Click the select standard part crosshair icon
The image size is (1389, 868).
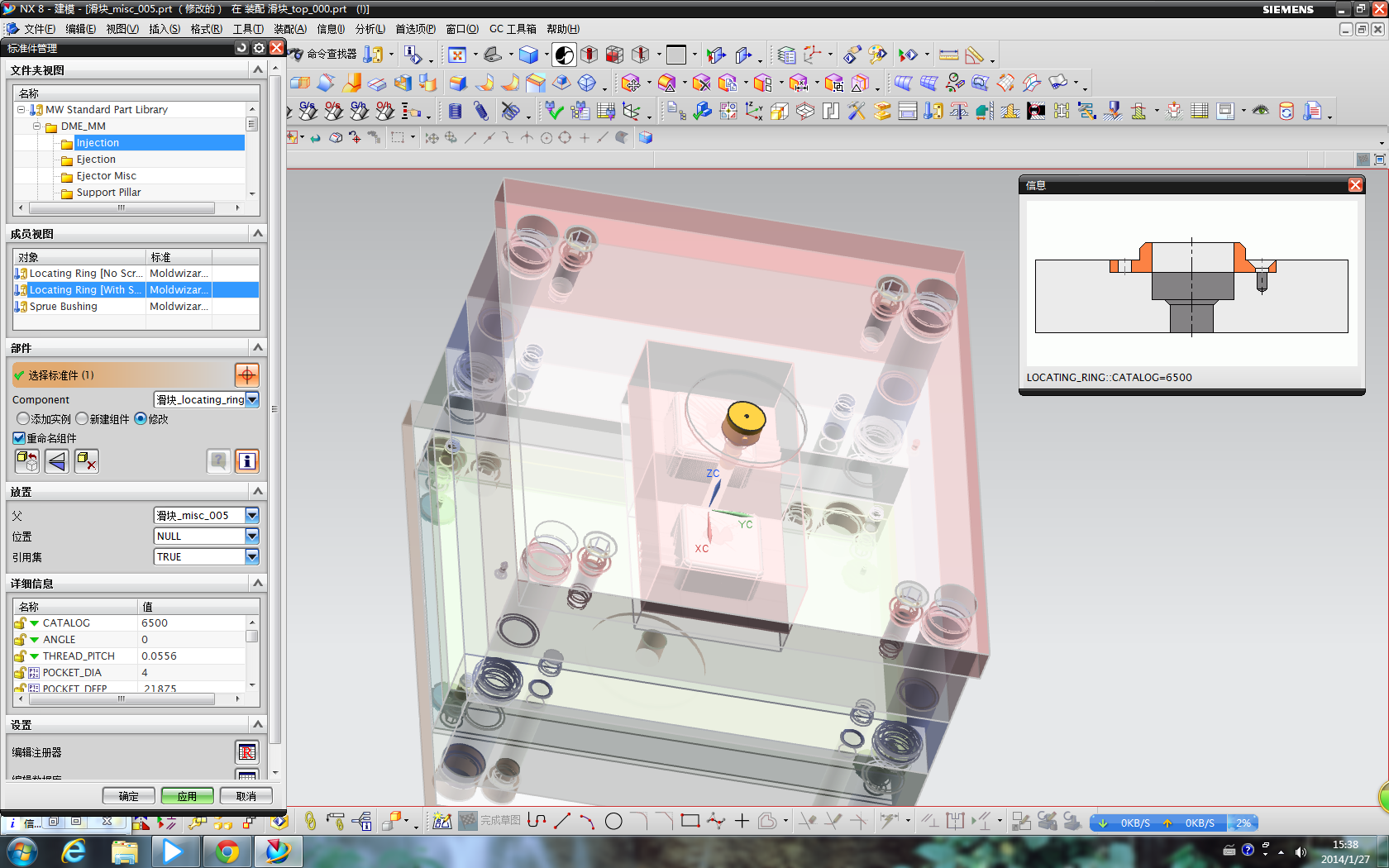(x=247, y=375)
